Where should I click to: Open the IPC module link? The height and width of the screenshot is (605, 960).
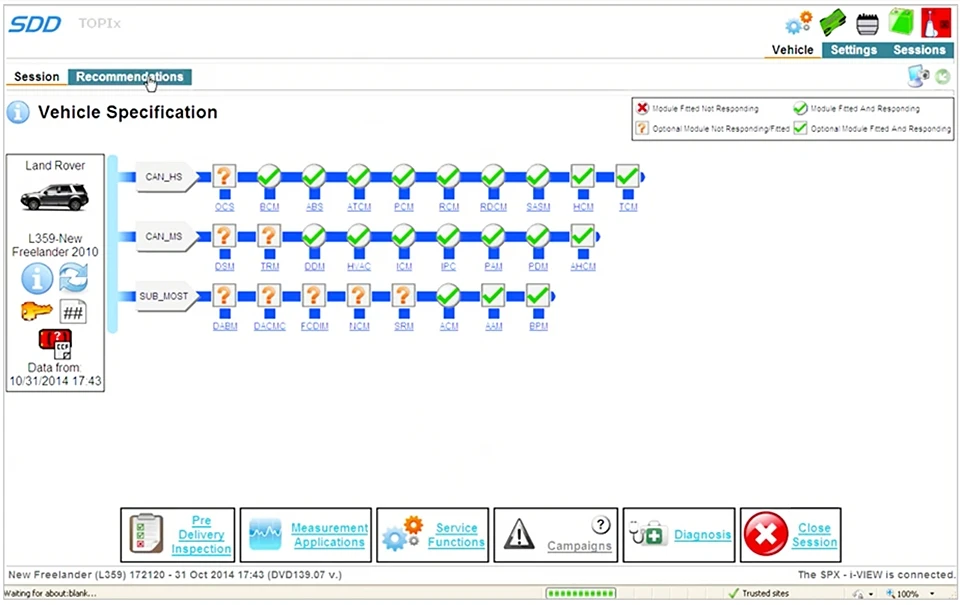[448, 266]
